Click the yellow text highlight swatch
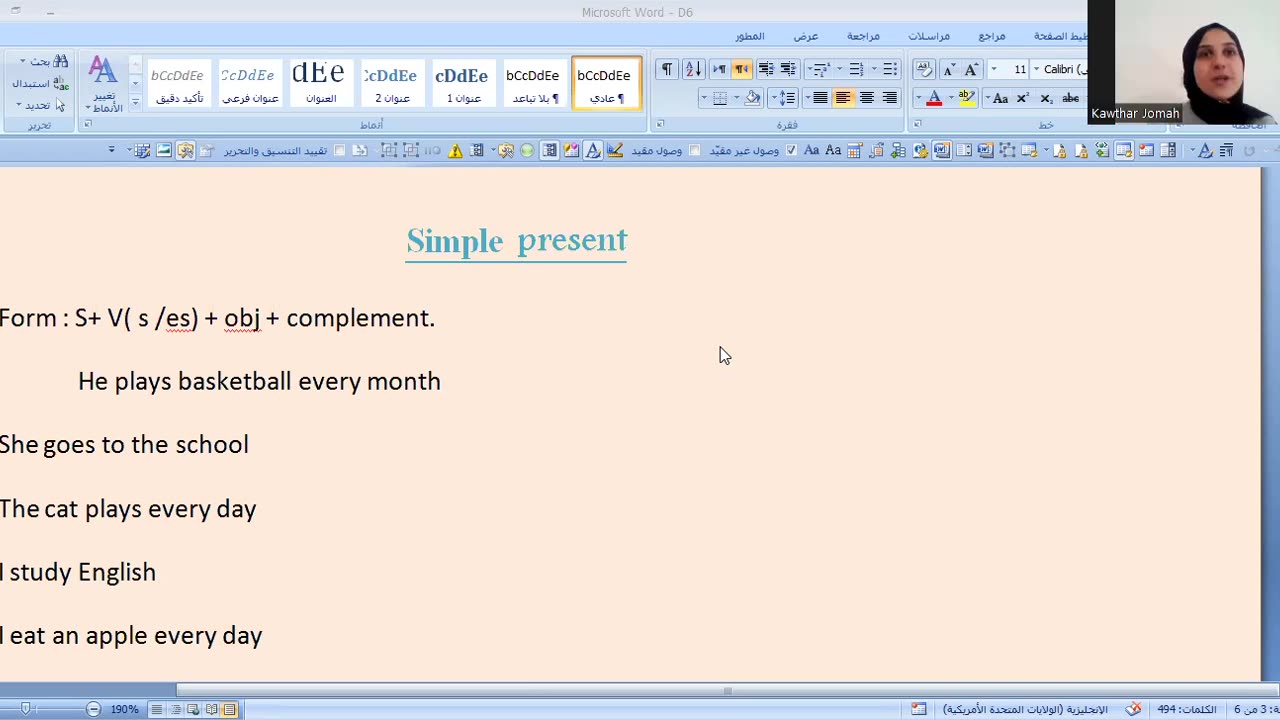This screenshot has width=1280, height=720. pyautogui.click(x=967, y=98)
